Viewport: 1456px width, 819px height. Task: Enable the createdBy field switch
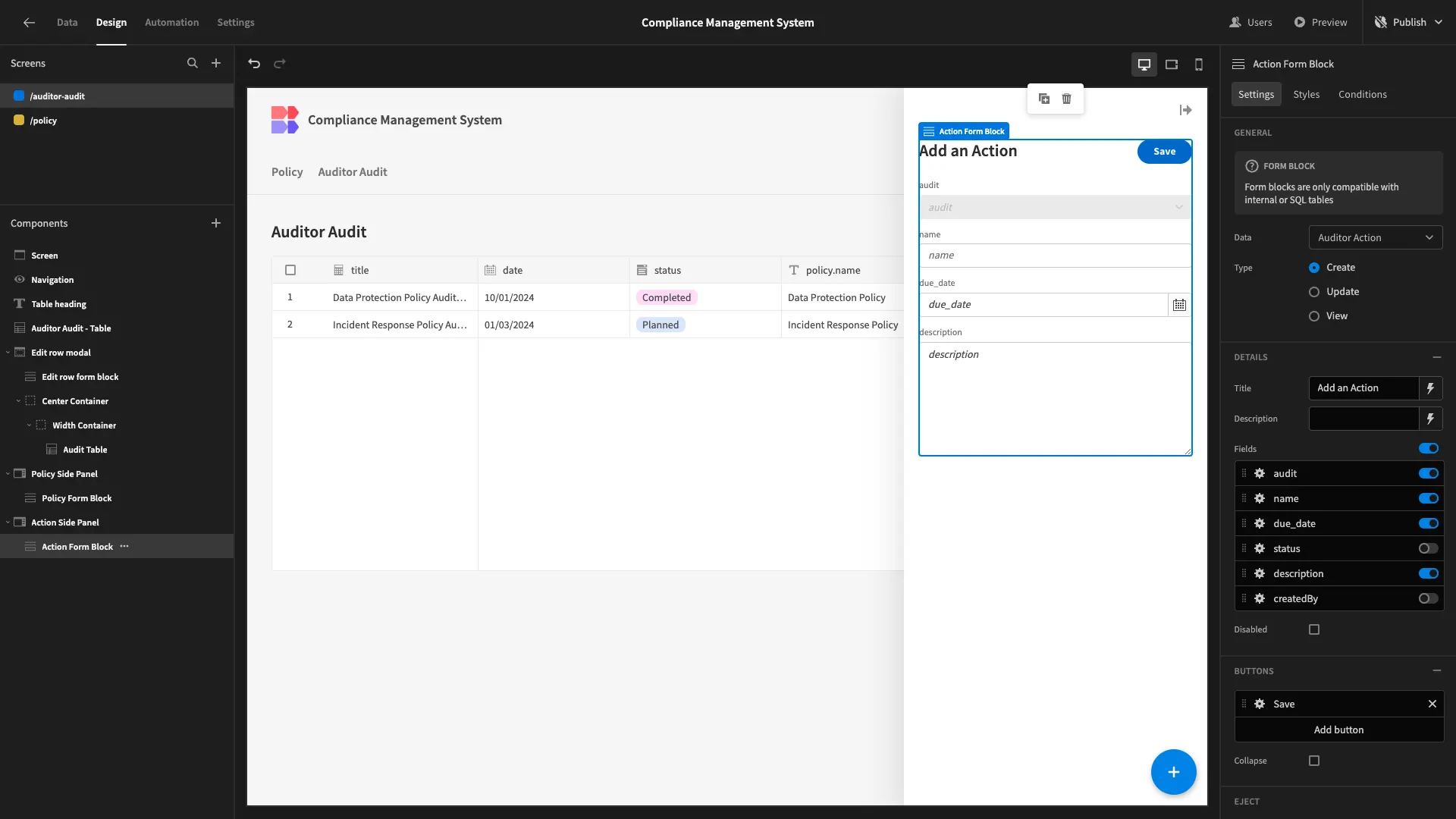tap(1429, 598)
